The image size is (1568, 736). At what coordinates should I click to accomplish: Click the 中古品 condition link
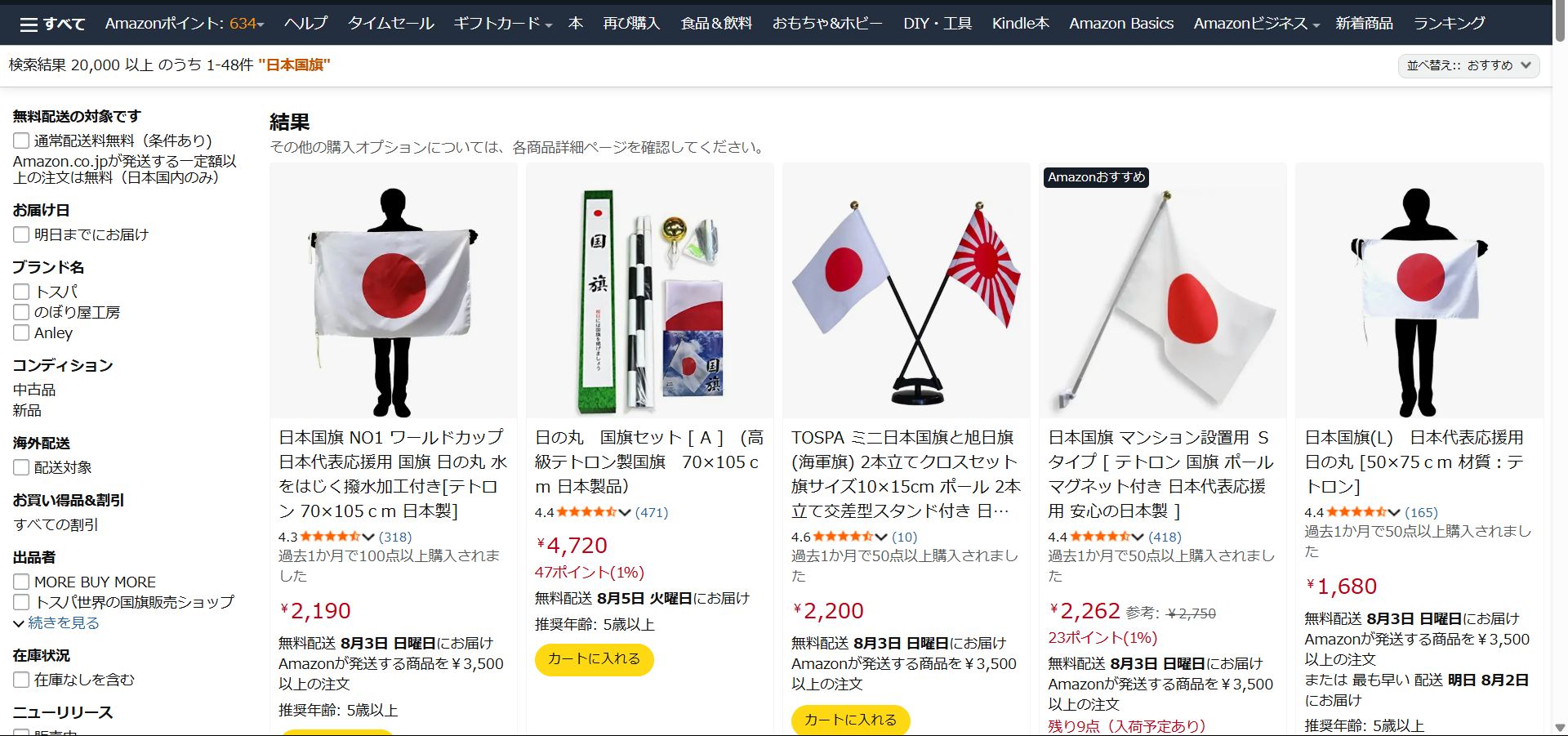(34, 390)
